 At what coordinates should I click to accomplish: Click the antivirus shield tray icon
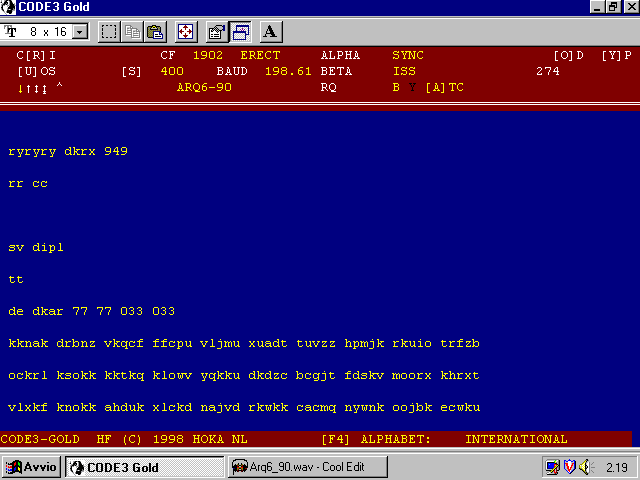click(x=569, y=467)
